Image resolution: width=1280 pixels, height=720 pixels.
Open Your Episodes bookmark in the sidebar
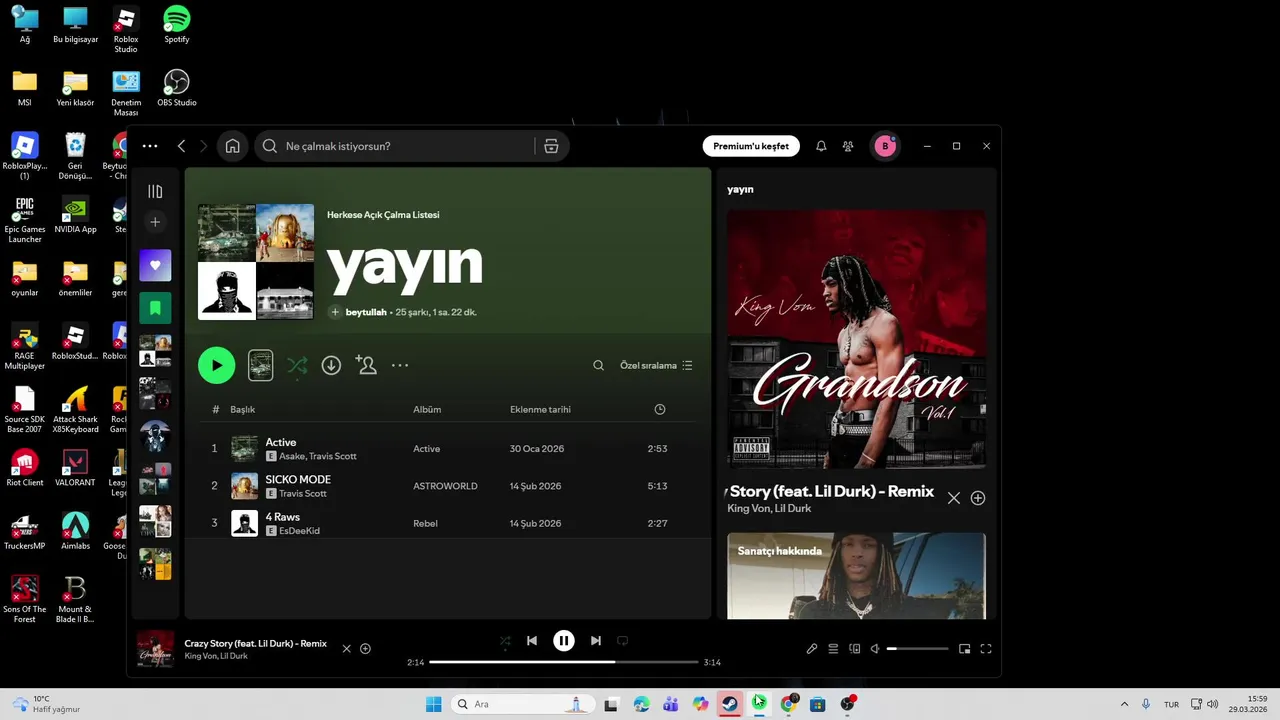point(155,308)
